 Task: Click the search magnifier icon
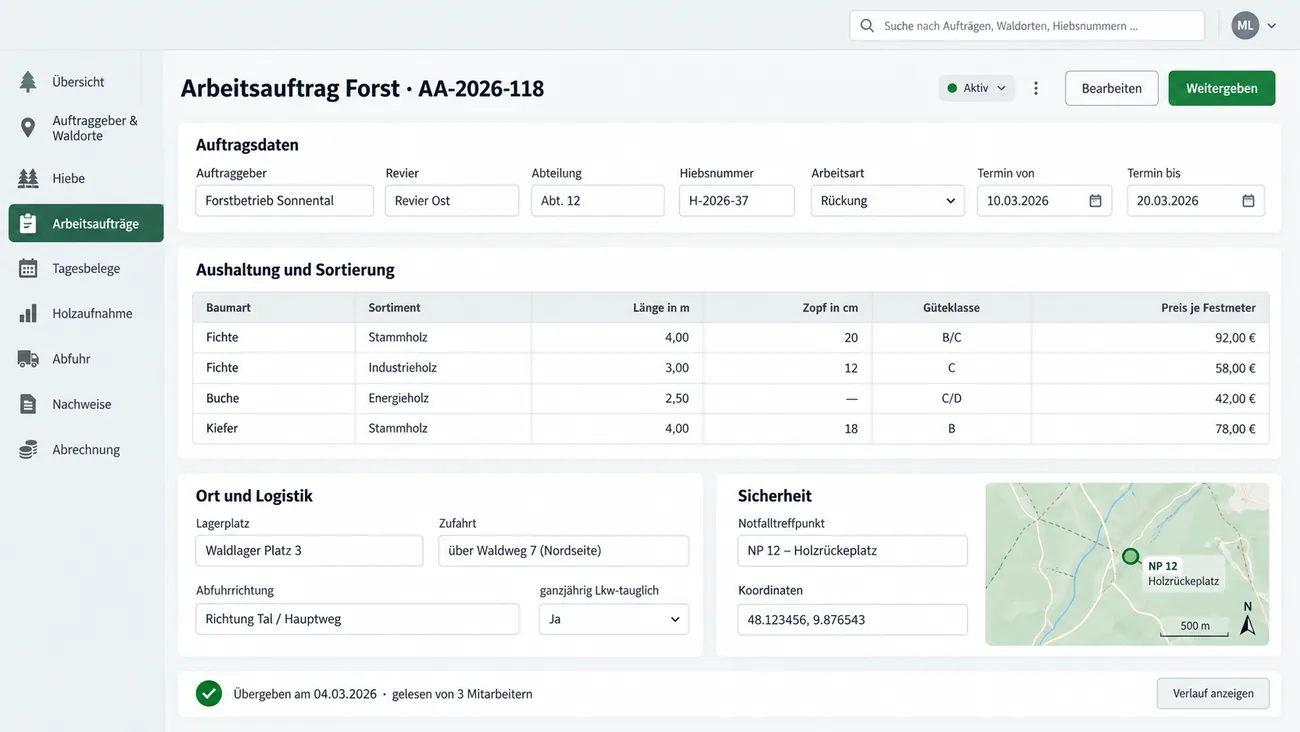click(867, 26)
